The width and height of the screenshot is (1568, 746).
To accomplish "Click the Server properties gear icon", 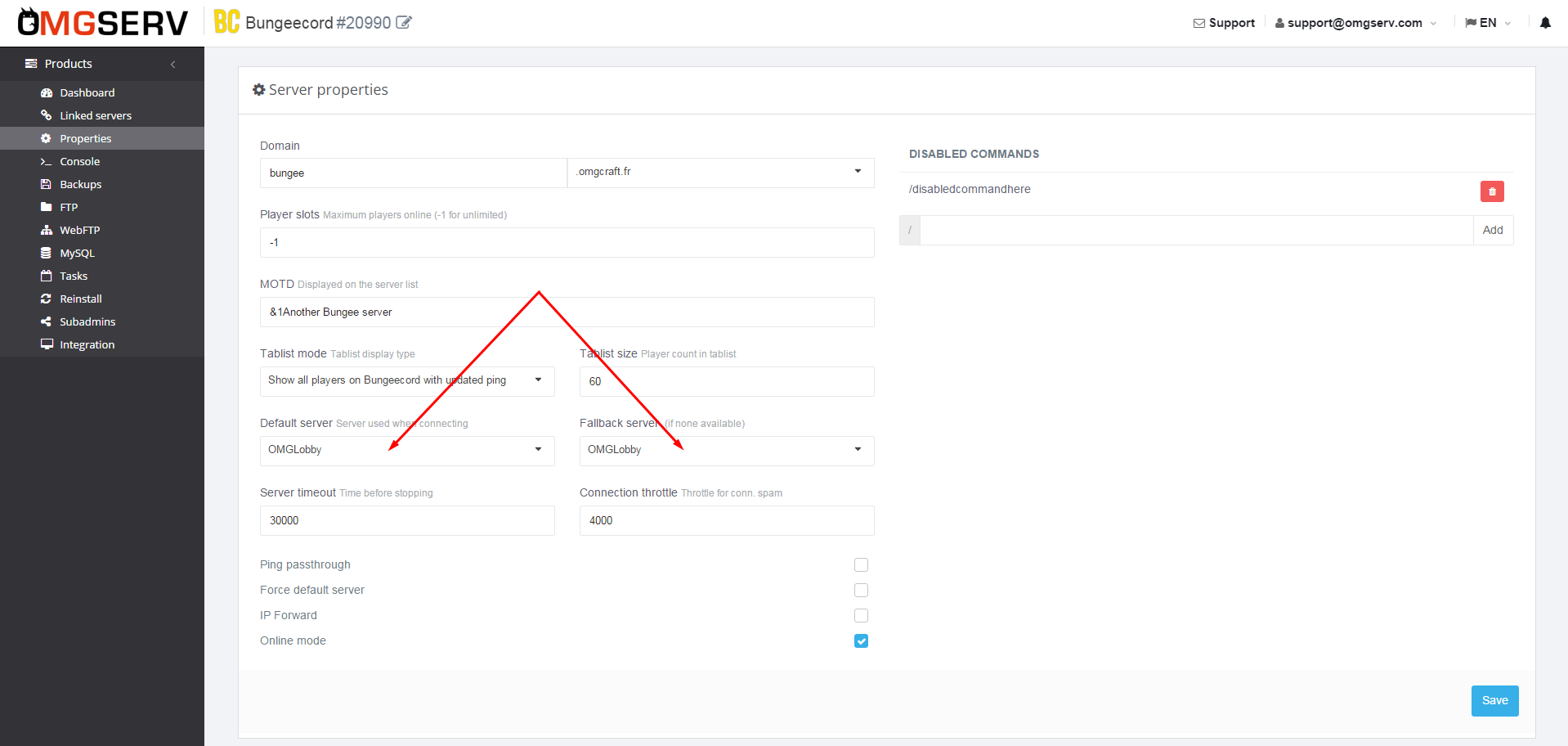I will [x=259, y=90].
